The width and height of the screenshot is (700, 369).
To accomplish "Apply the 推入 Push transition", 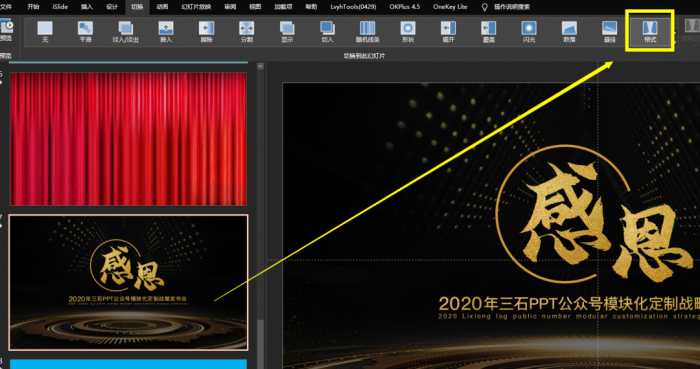I will [x=166, y=32].
